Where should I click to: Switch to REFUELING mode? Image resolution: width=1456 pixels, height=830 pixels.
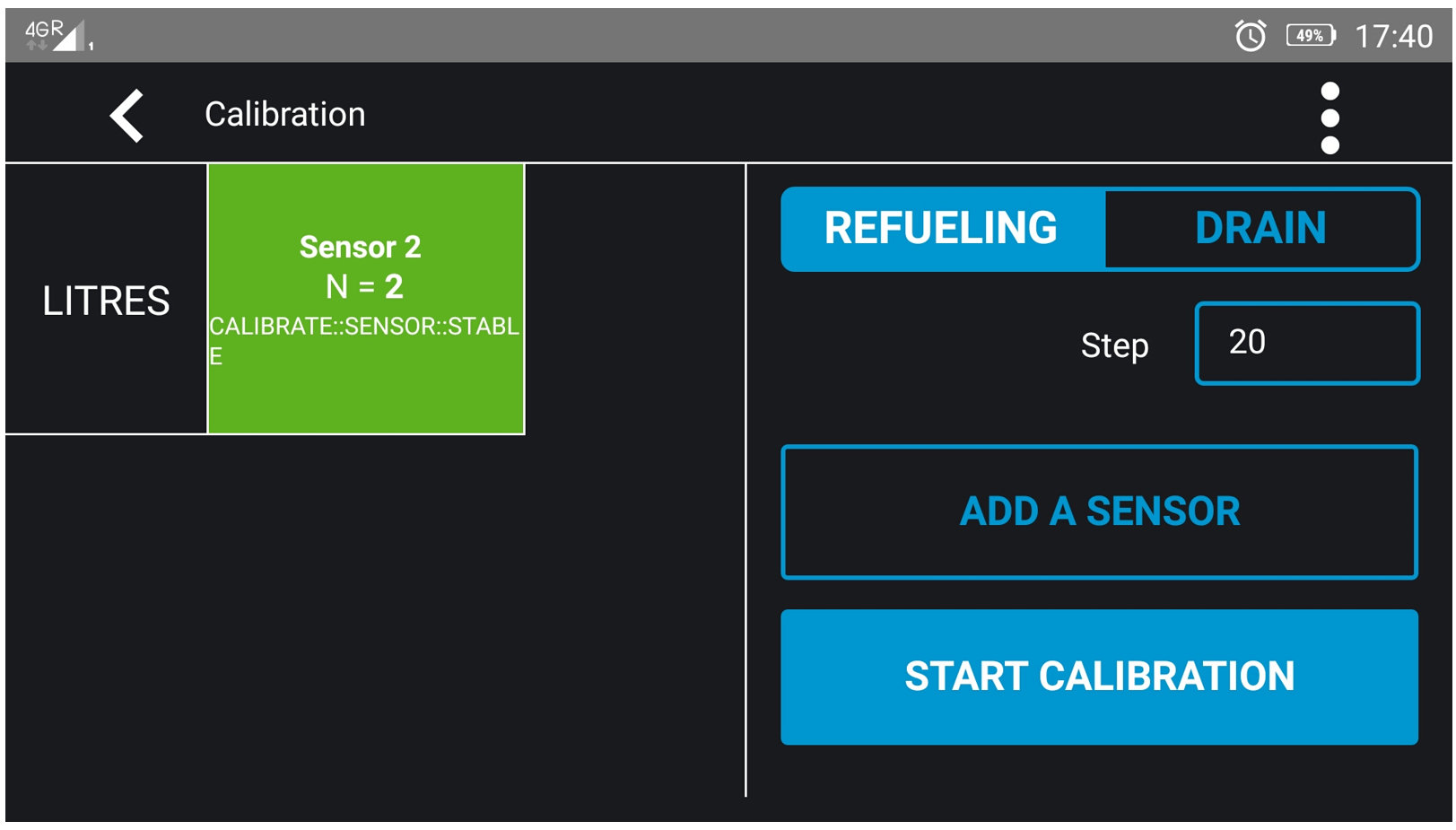pos(942,229)
